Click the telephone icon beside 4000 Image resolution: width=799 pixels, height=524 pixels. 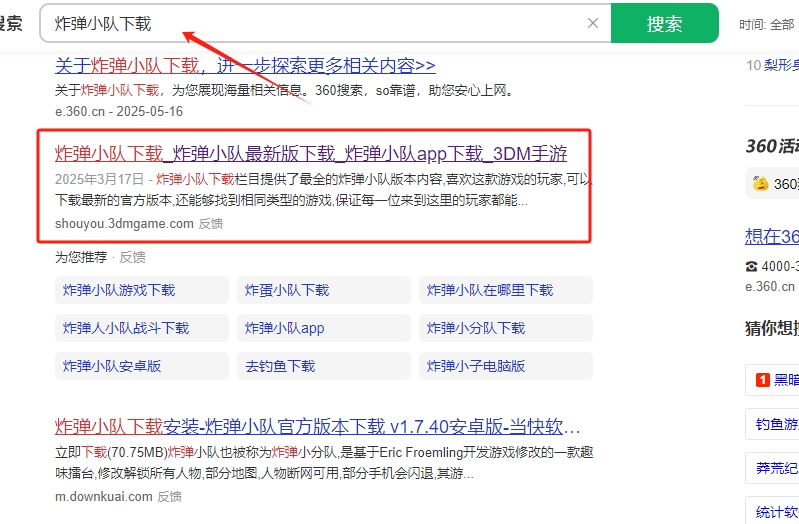pyautogui.click(x=751, y=266)
